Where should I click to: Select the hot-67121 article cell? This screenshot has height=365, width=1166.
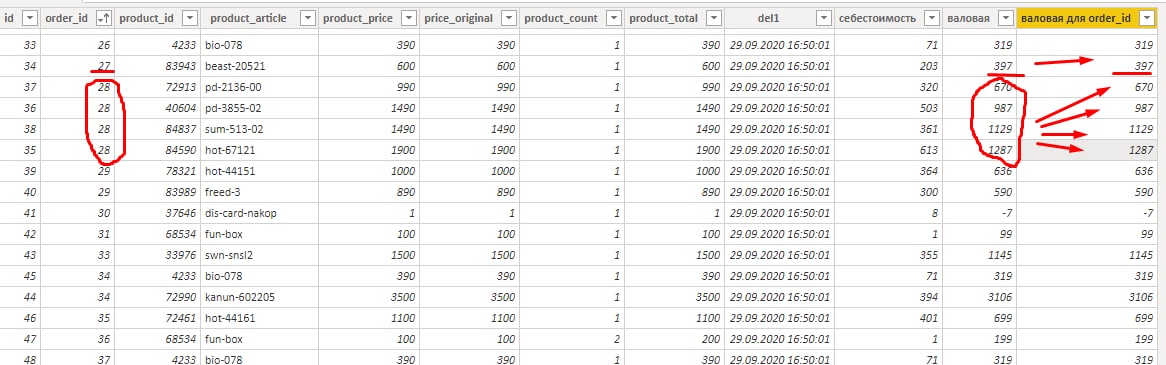[260, 149]
